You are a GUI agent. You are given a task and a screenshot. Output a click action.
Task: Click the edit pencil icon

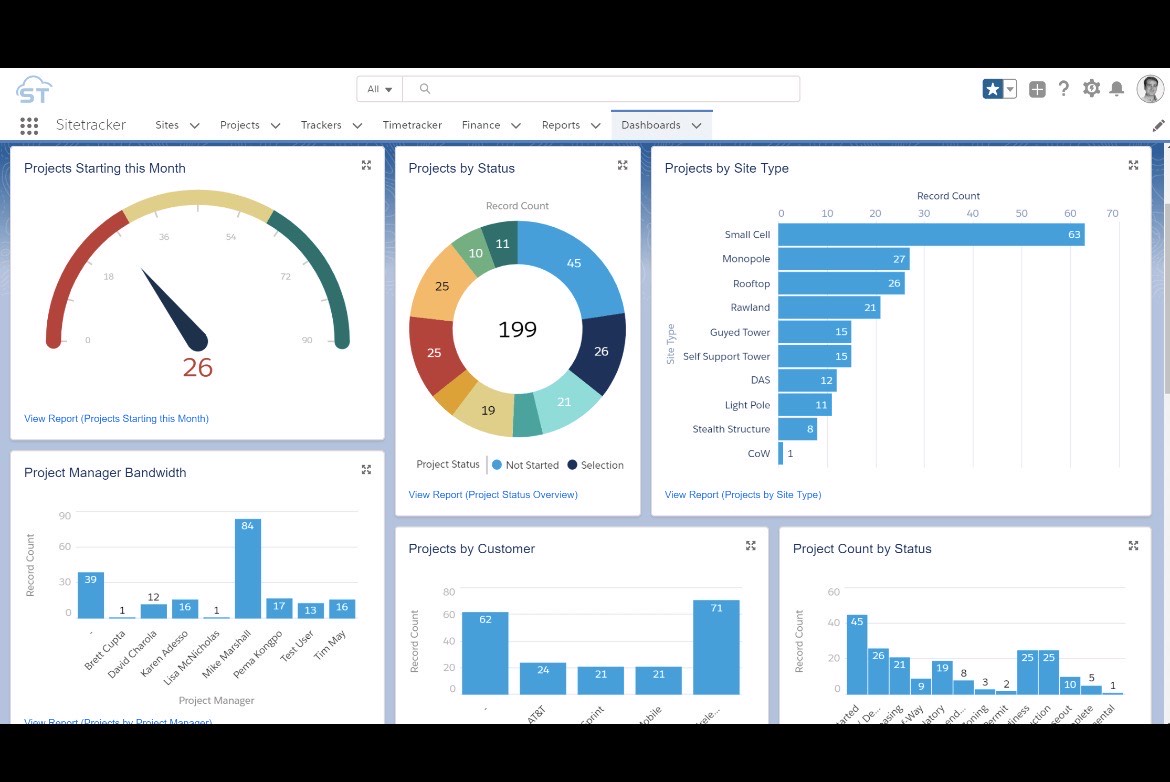[x=1157, y=125]
